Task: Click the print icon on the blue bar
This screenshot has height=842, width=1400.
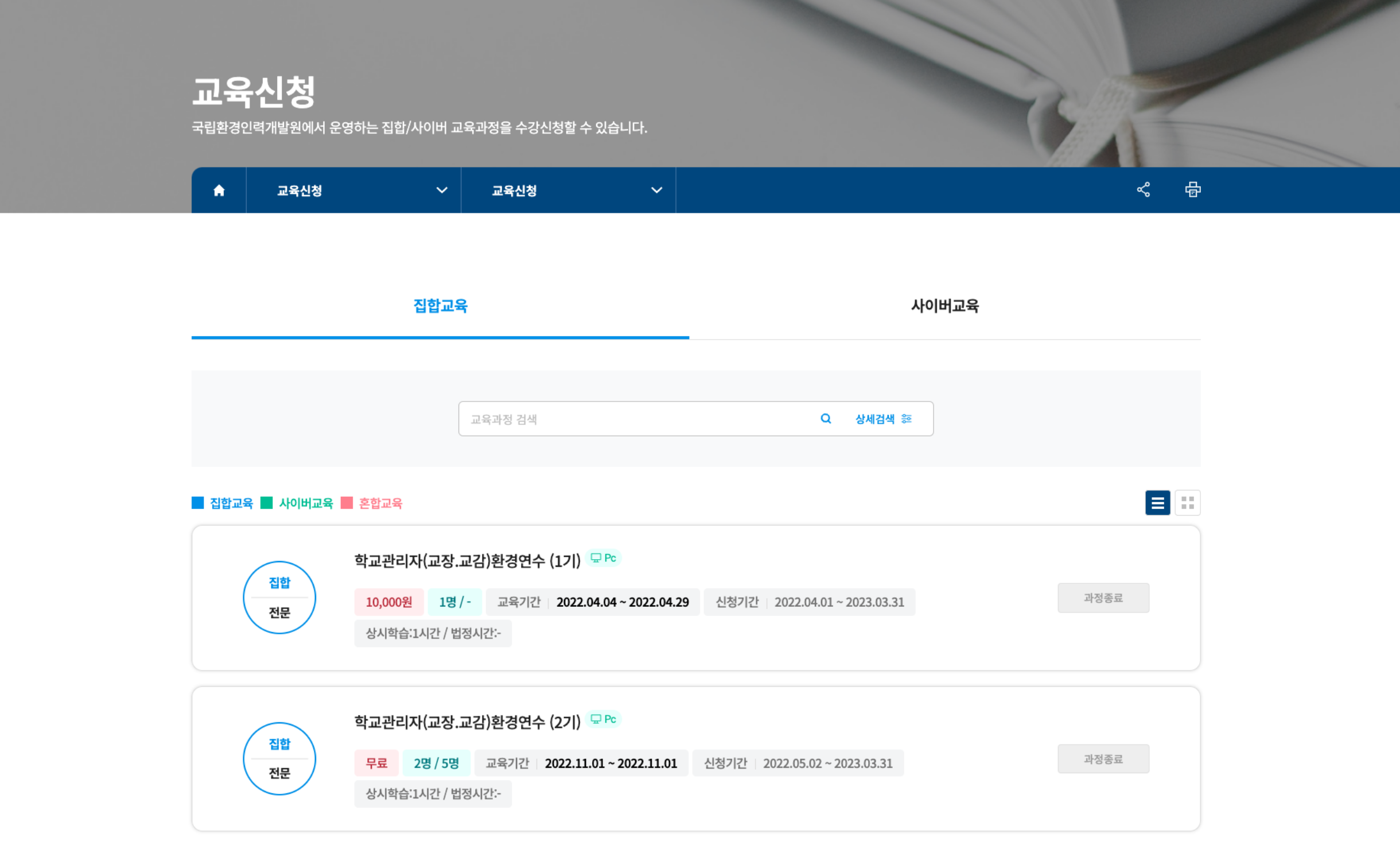Action: (x=1193, y=189)
